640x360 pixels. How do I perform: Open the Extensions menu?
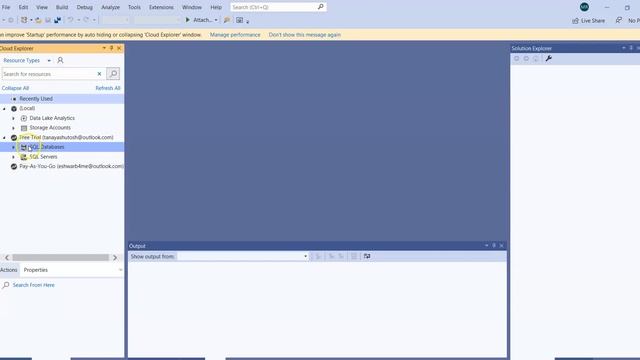(x=161, y=7)
